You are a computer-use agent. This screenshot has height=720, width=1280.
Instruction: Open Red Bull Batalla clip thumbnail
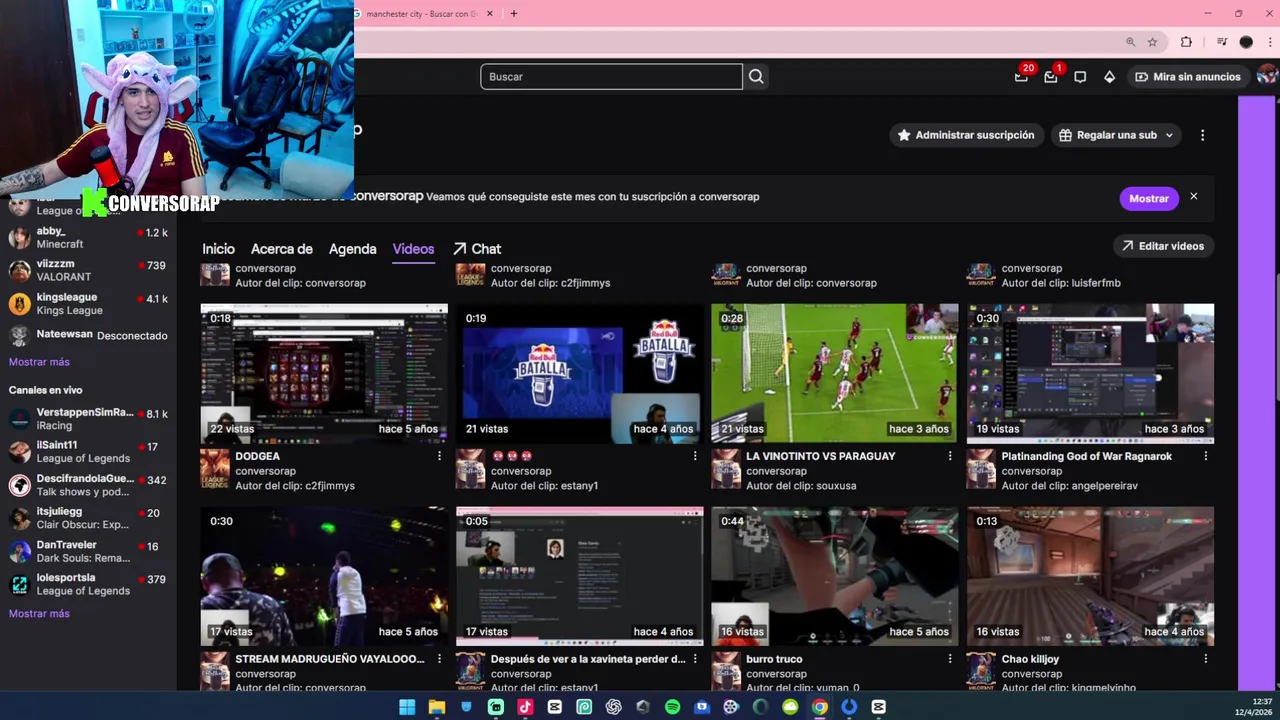point(580,373)
